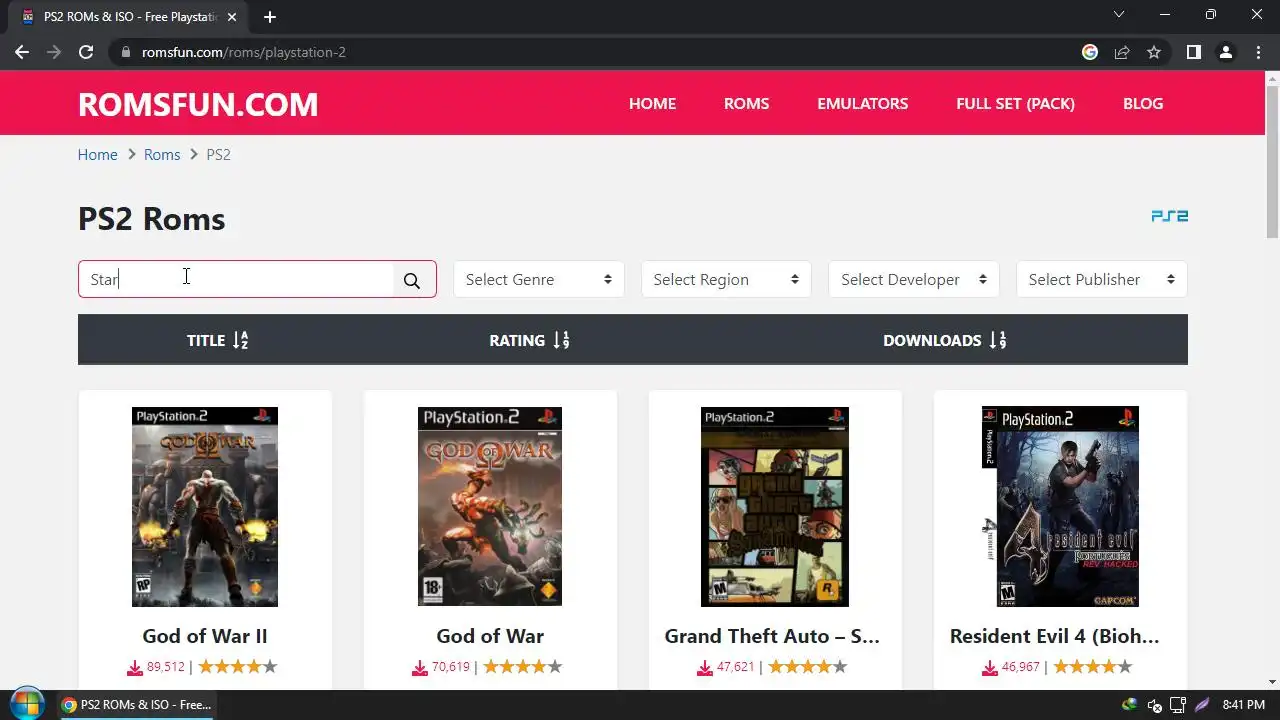Screen dimensions: 1280x720
Task: Click the download icon under God of War II
Action: coord(134,667)
